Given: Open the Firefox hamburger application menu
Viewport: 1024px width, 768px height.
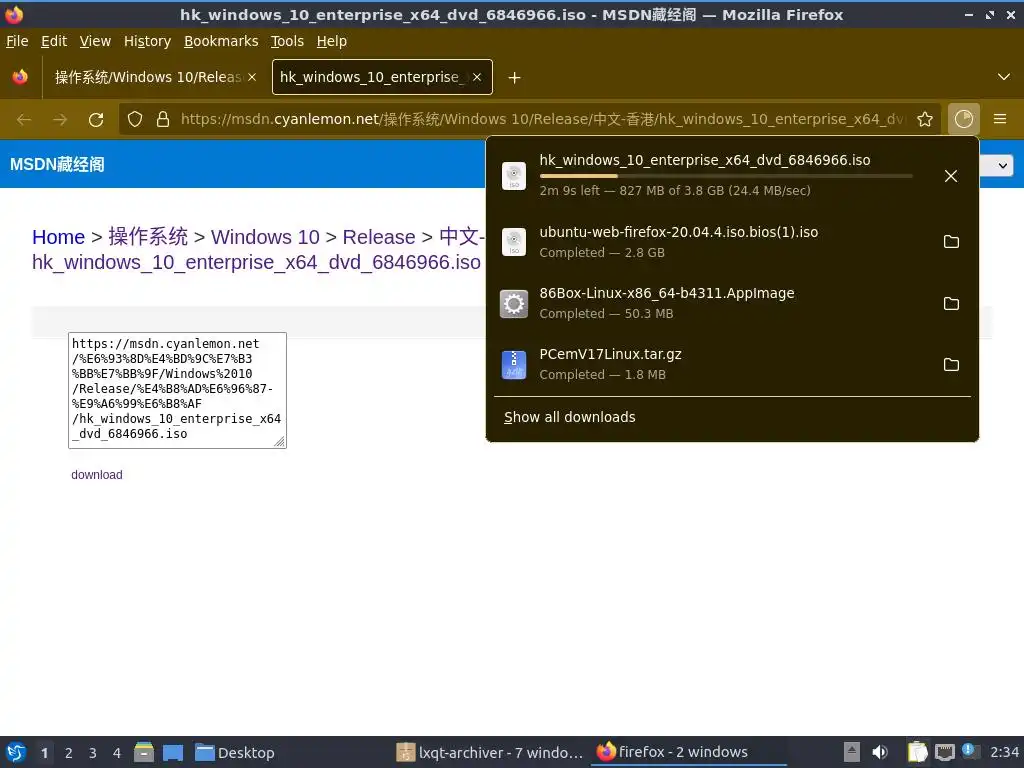Looking at the screenshot, I should click(1000, 119).
